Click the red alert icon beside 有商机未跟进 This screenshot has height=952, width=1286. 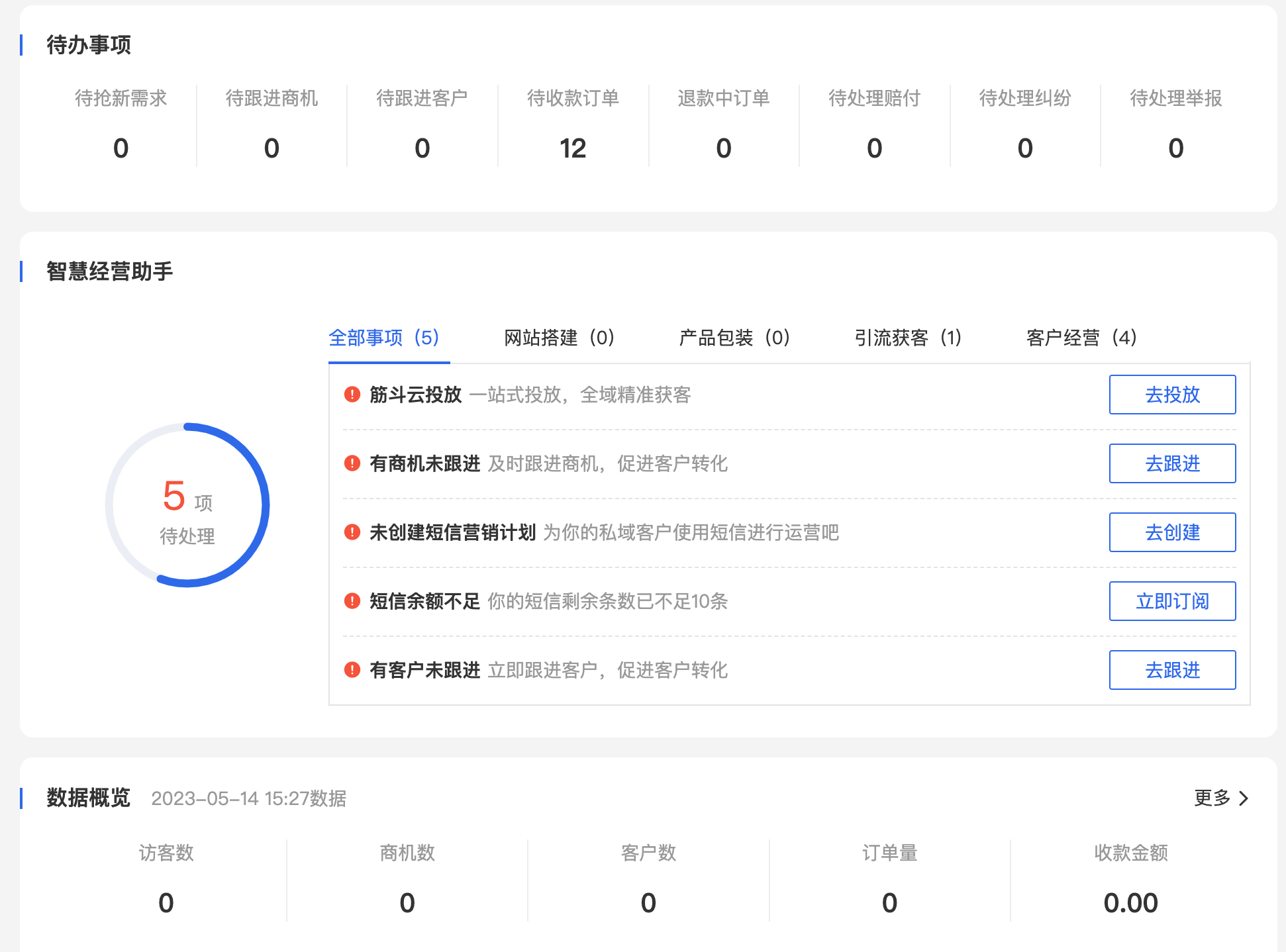click(x=352, y=463)
